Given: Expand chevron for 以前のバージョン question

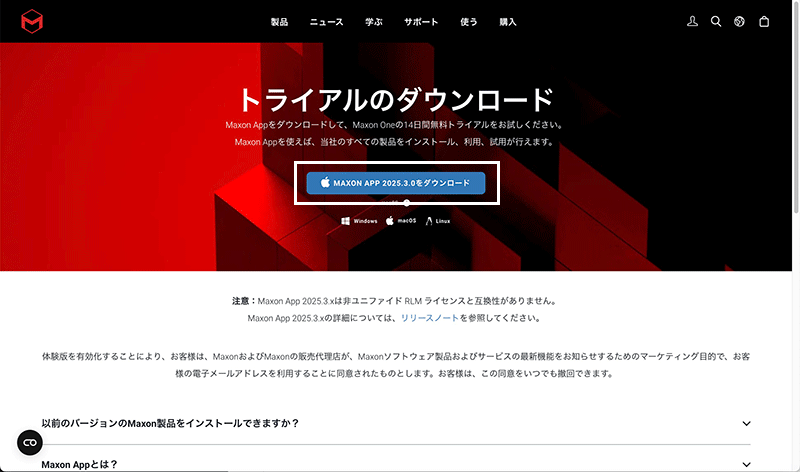Looking at the screenshot, I should [x=746, y=423].
